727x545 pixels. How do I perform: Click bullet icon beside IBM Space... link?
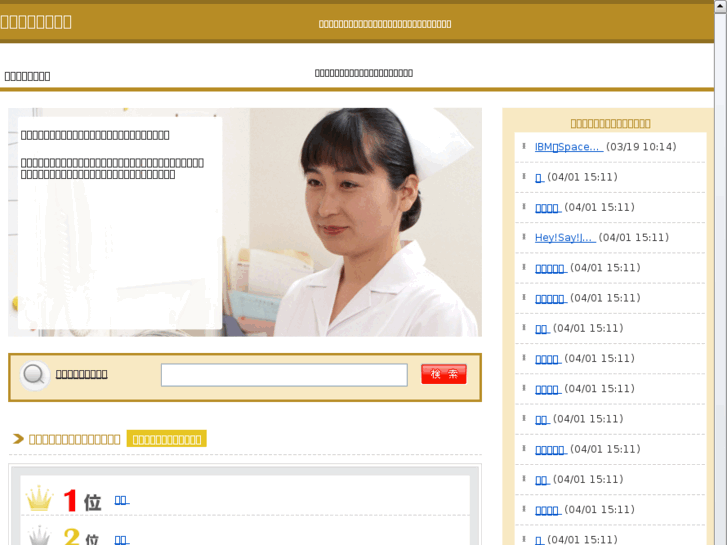pyautogui.click(x=524, y=146)
